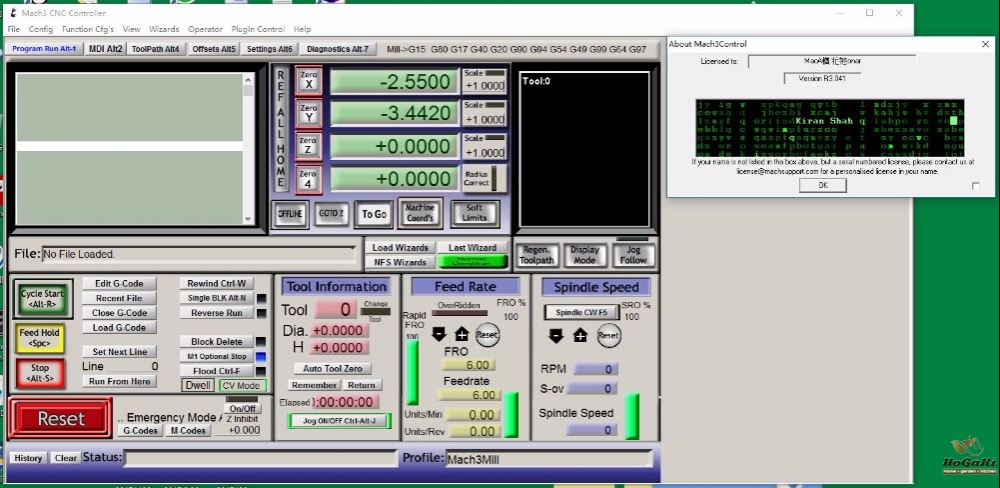The height and width of the screenshot is (488, 1000).
Task: Switch to Diagnostics Alt-7 tab
Action: pyautogui.click(x=337, y=49)
